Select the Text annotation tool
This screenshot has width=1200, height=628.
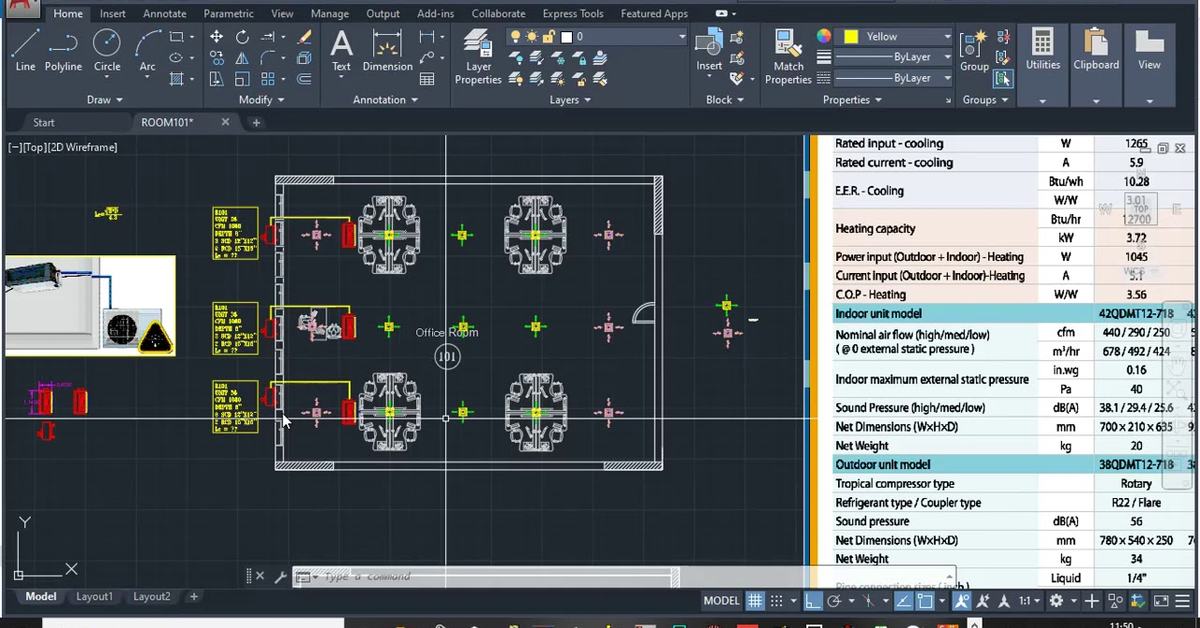341,50
